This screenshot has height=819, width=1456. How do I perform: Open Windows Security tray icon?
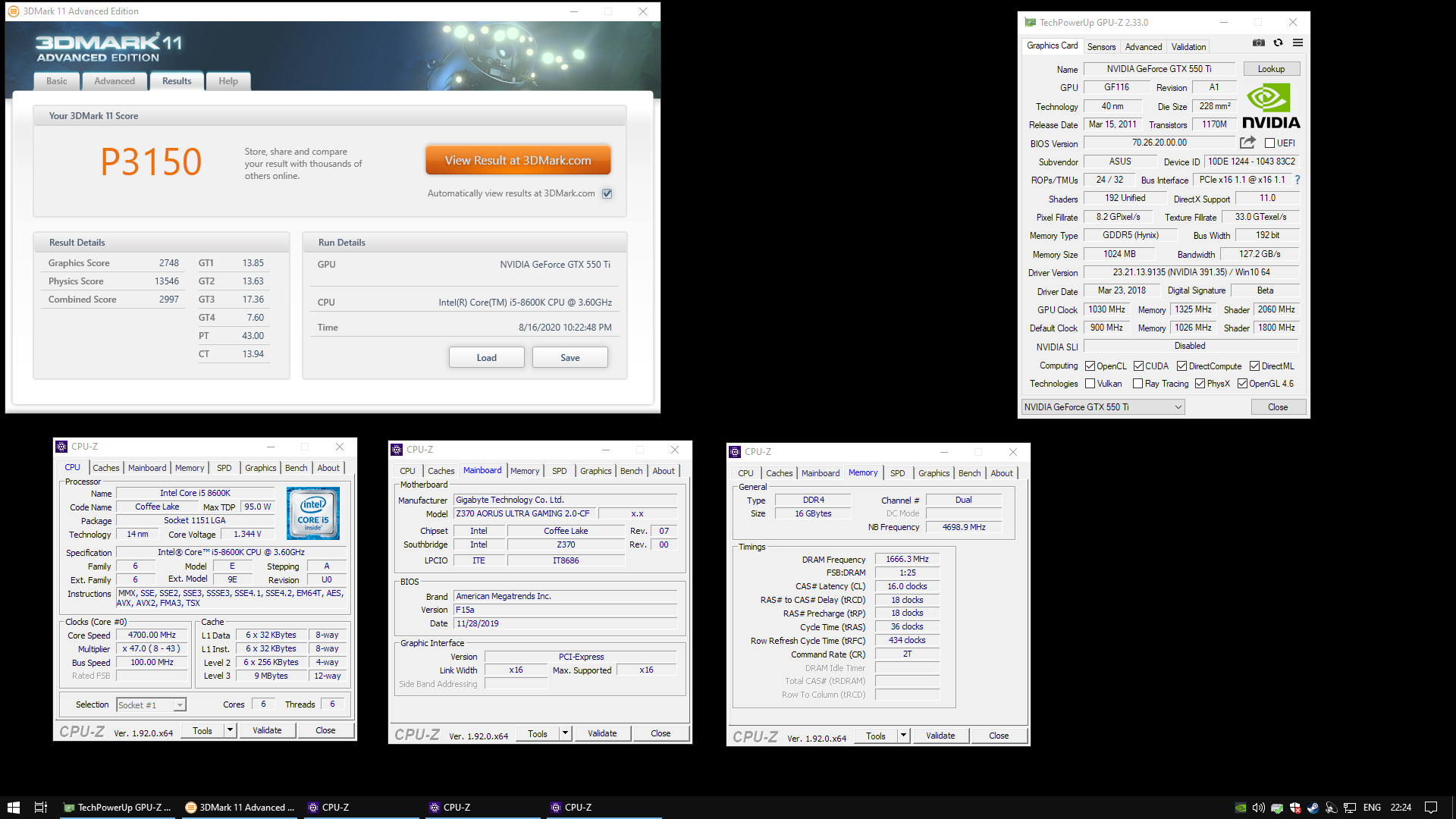[x=1295, y=808]
